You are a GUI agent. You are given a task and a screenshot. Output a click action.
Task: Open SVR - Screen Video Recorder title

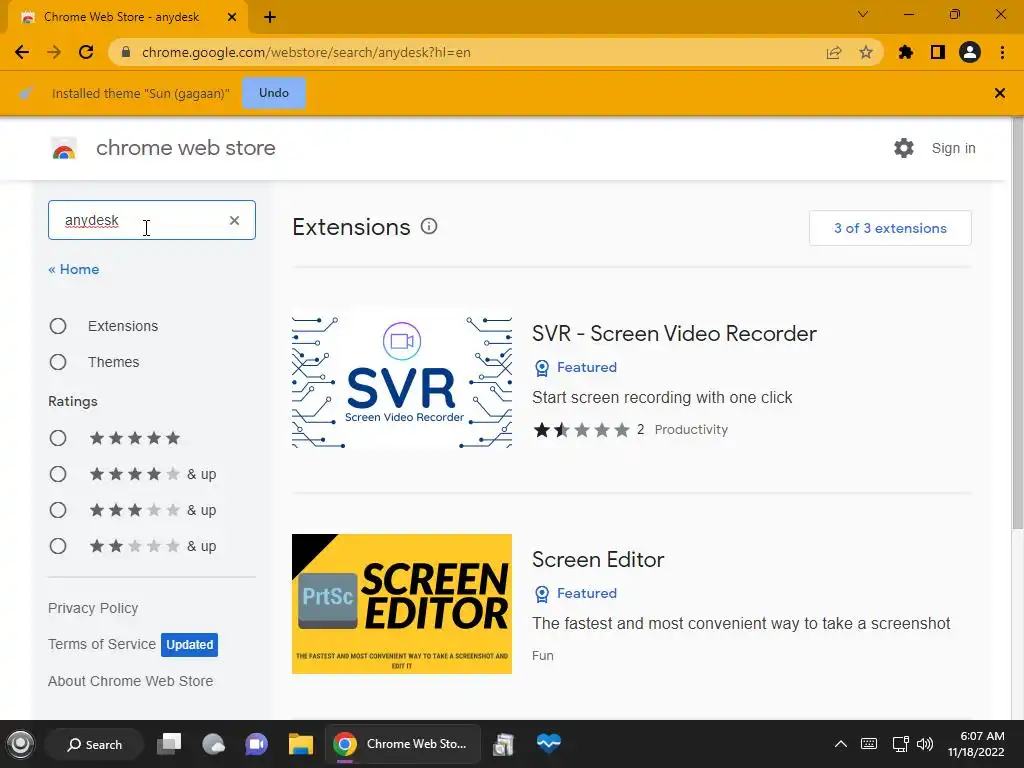pyautogui.click(x=674, y=334)
